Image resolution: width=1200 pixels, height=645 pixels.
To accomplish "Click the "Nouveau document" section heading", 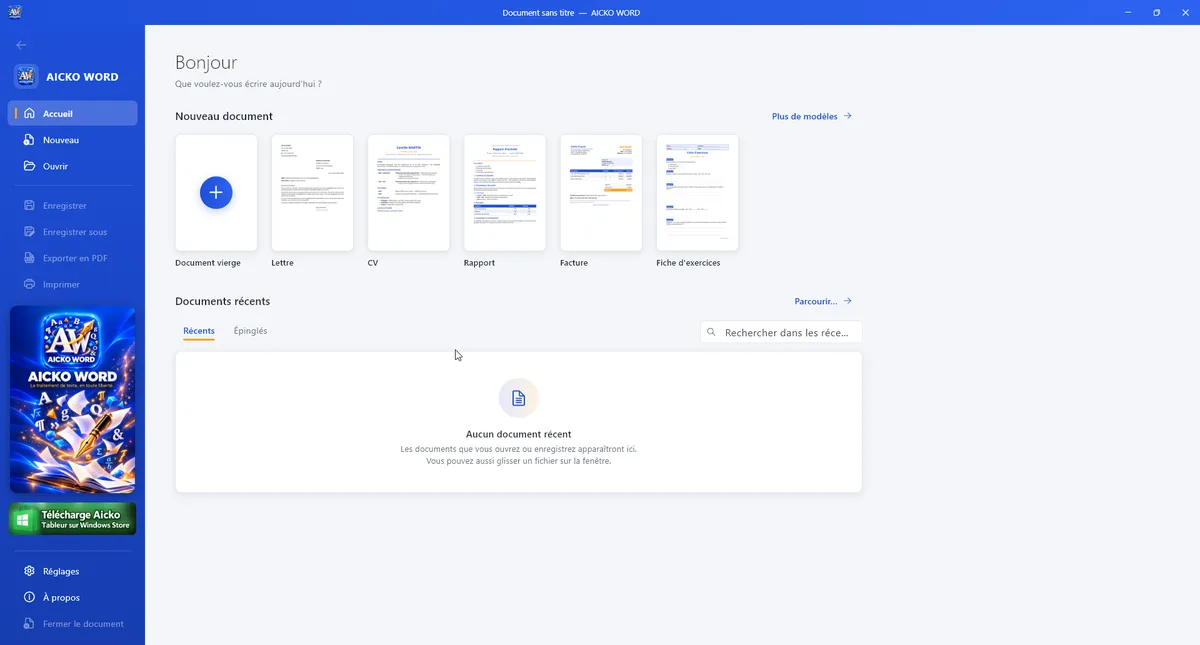I will point(224,116).
